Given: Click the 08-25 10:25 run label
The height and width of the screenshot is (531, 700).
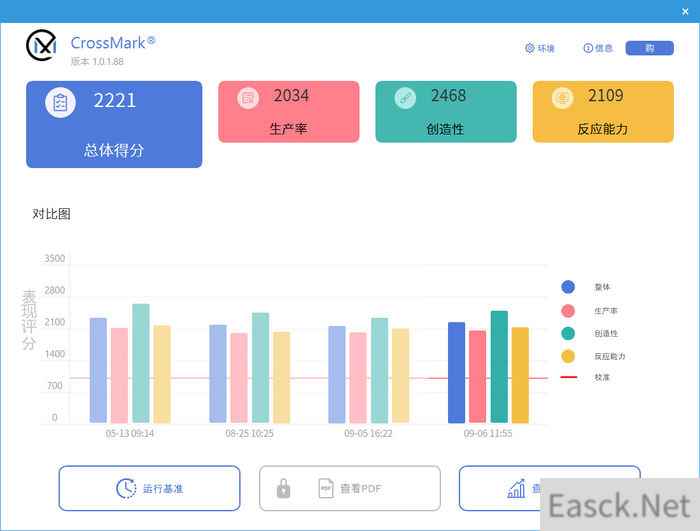Looking at the screenshot, I should pyautogui.click(x=249, y=433).
